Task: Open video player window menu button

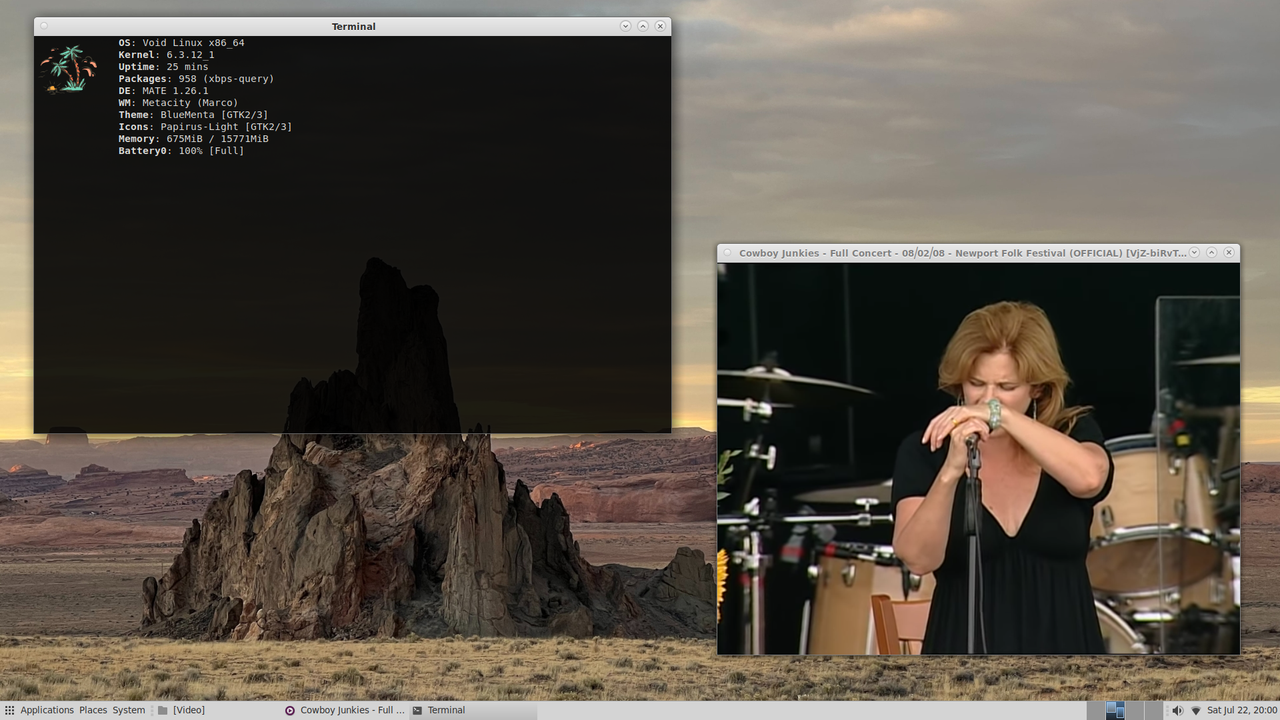Action: pyautogui.click(x=727, y=253)
